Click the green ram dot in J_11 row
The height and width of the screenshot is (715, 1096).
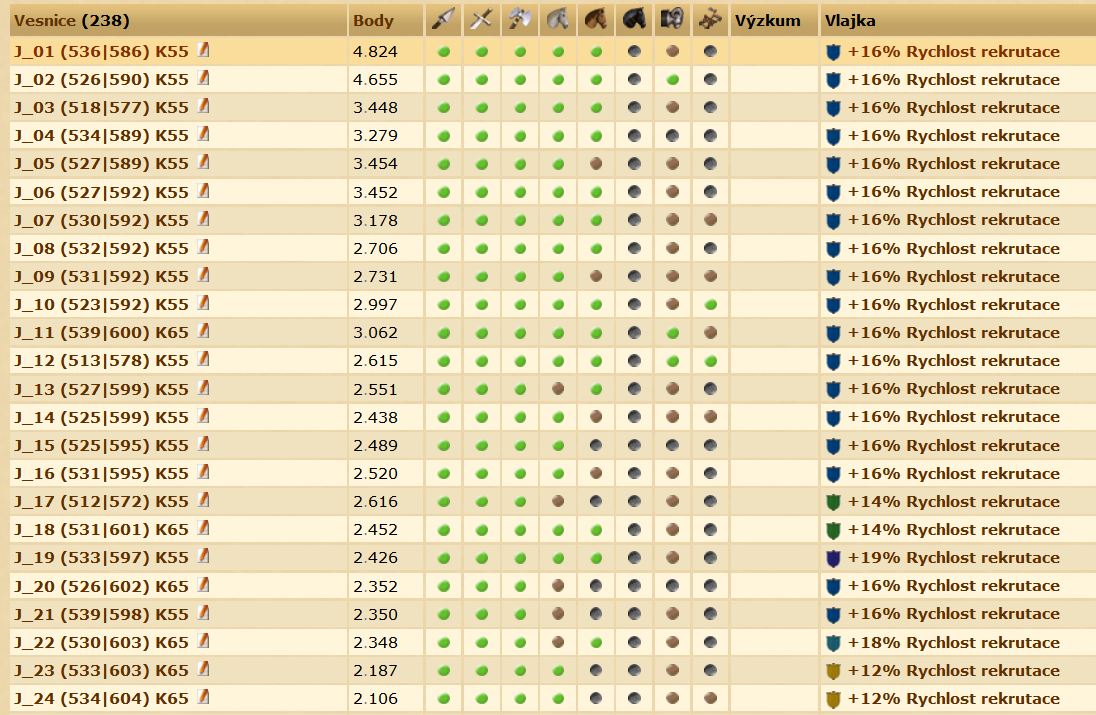point(672,333)
